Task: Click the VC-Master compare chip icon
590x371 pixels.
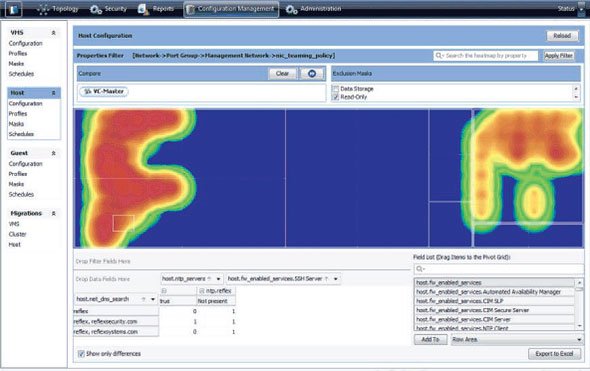Action: tap(87, 91)
